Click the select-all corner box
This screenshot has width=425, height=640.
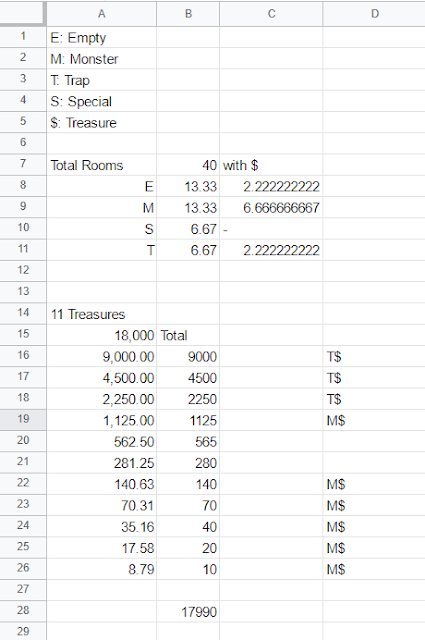(22, 14)
